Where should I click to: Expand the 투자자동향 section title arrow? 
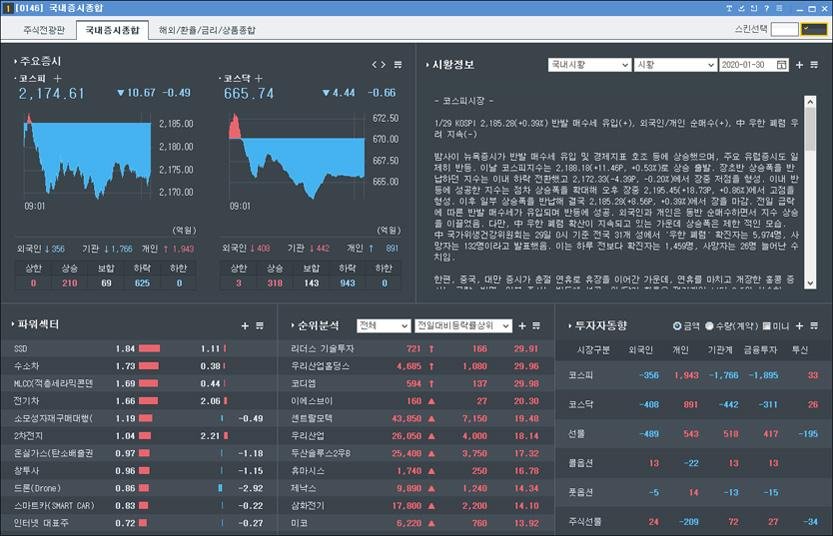point(570,326)
